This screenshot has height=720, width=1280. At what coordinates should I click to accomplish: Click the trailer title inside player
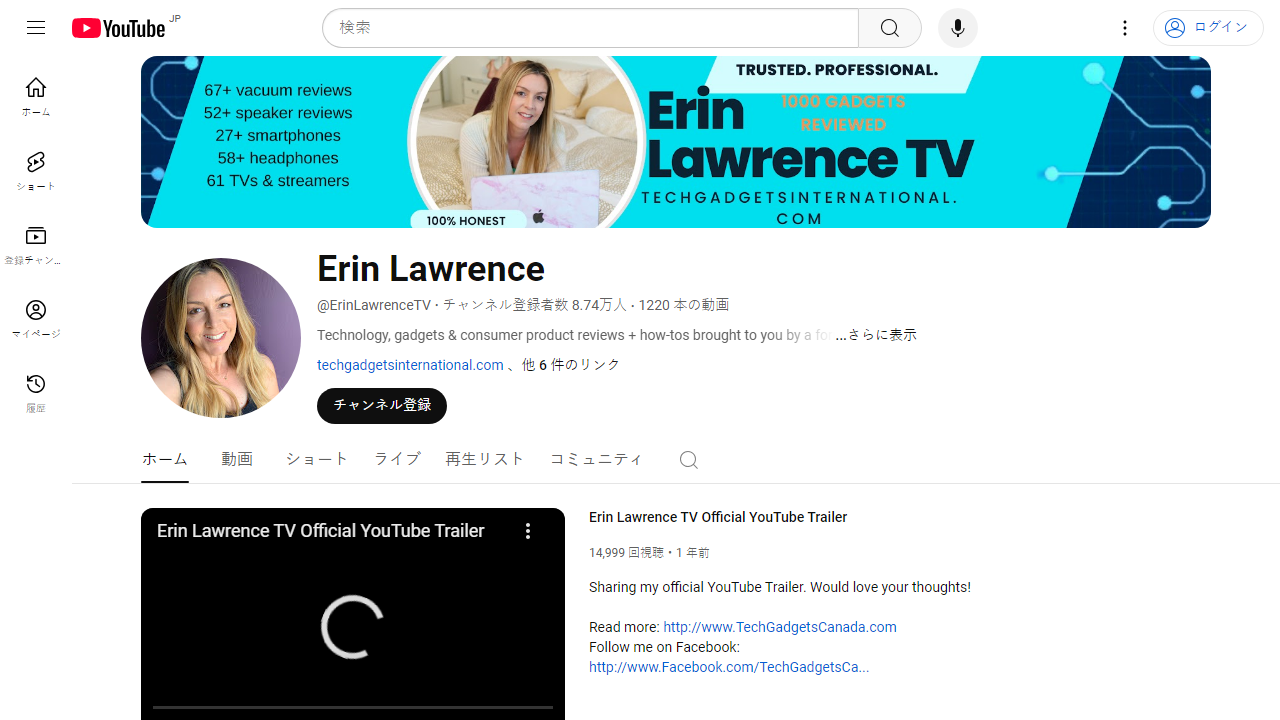pyautogui.click(x=321, y=531)
